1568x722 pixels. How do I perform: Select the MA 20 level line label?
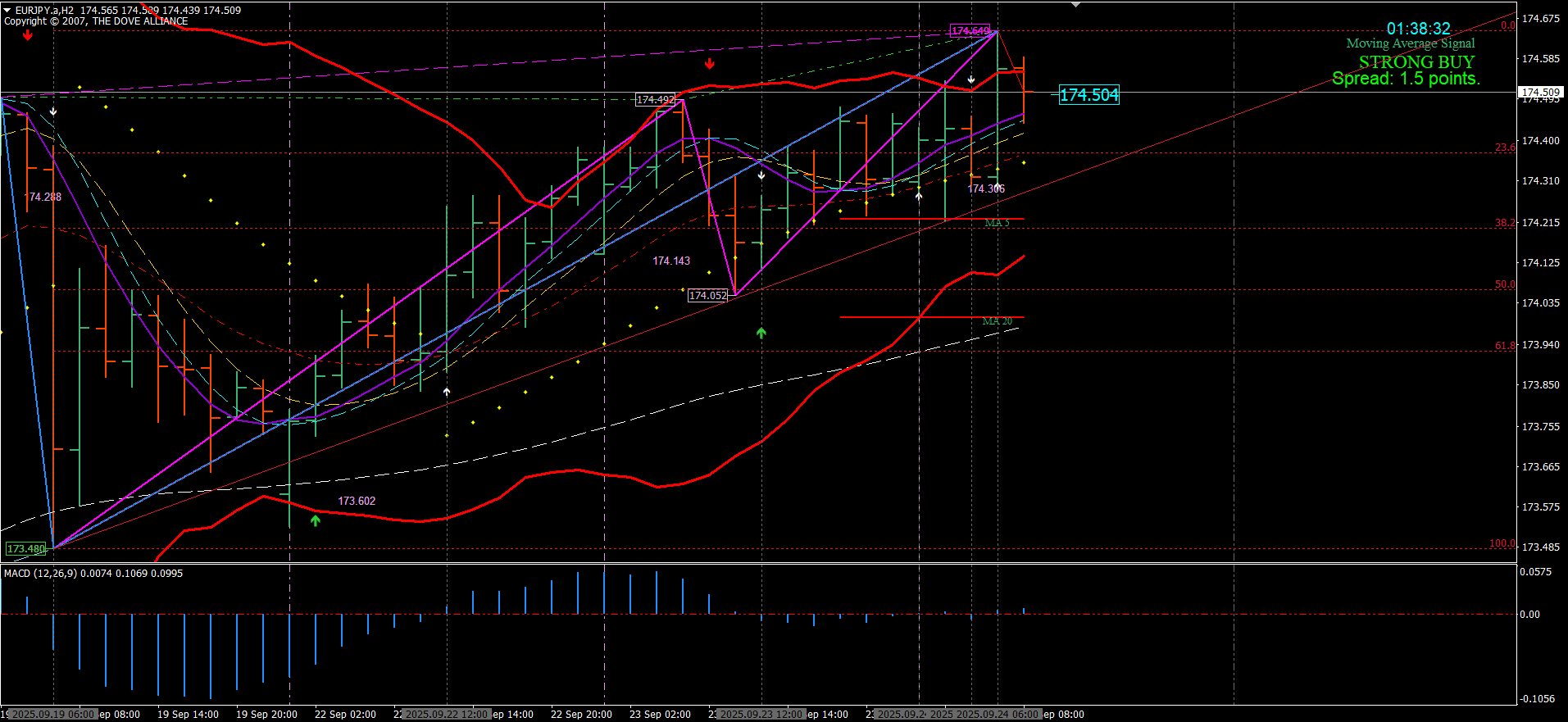click(997, 321)
